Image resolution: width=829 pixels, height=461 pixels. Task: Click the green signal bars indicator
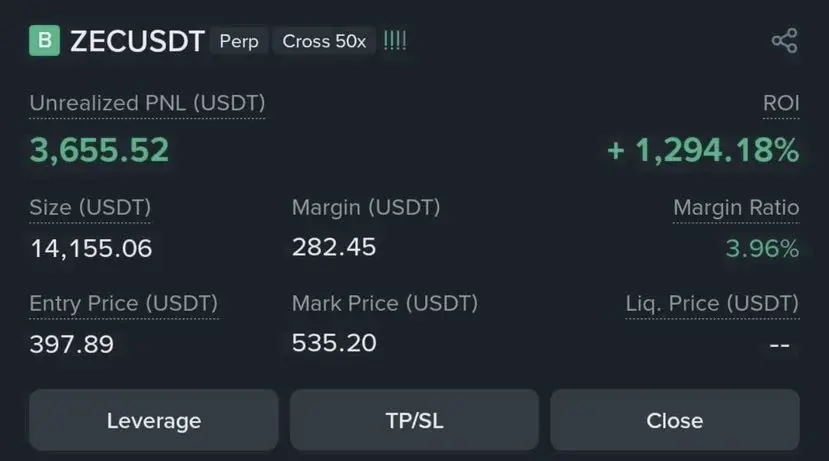click(395, 41)
